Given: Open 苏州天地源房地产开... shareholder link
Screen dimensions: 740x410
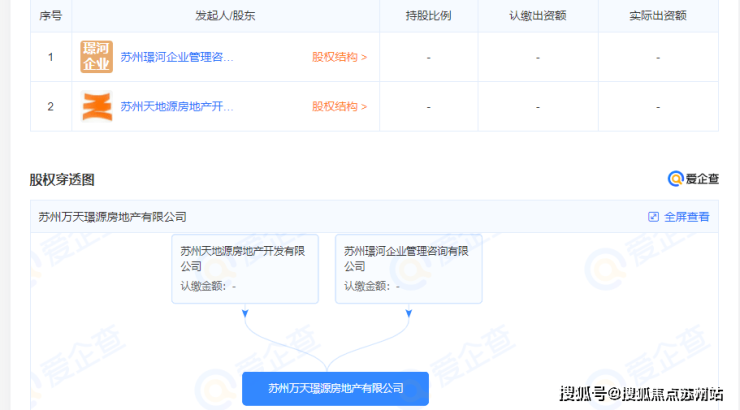Looking at the screenshot, I should (177, 106).
